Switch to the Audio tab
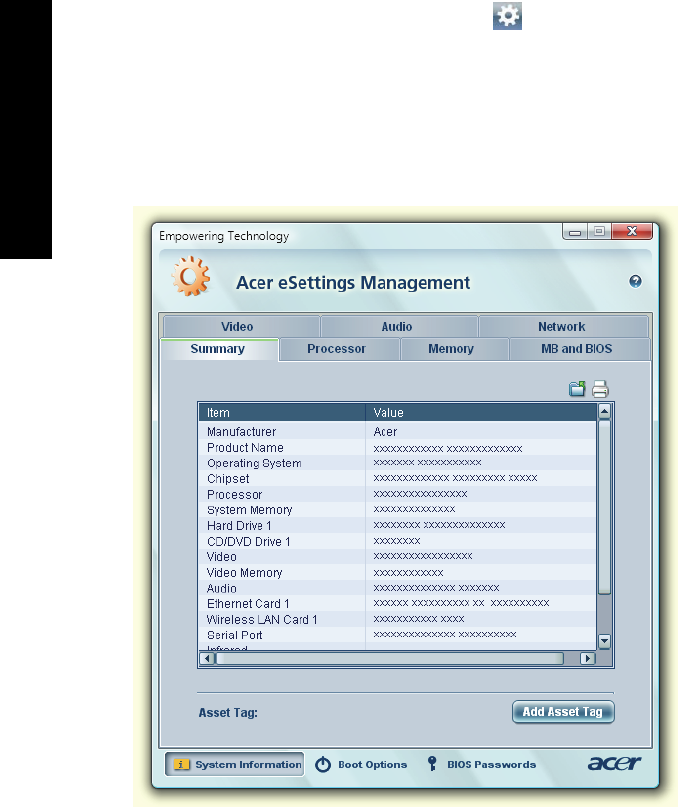Image resolution: width=678 pixels, height=807 pixels. (x=399, y=327)
